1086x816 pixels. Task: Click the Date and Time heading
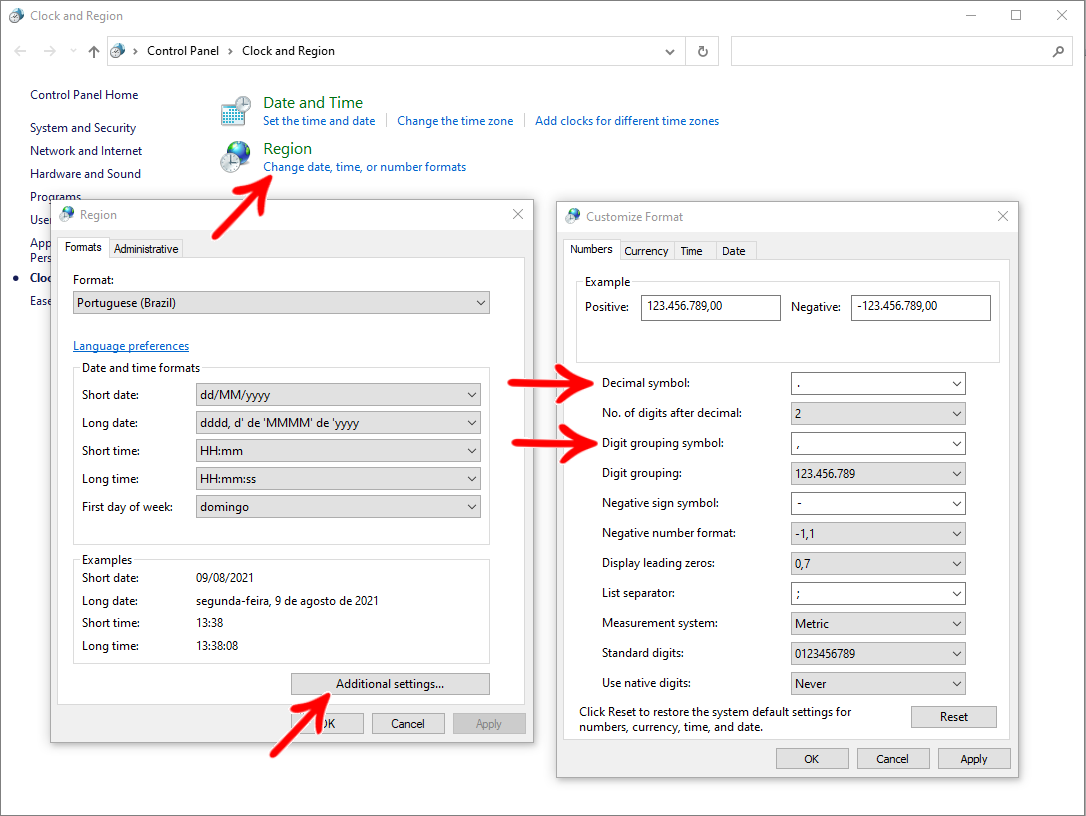[313, 103]
